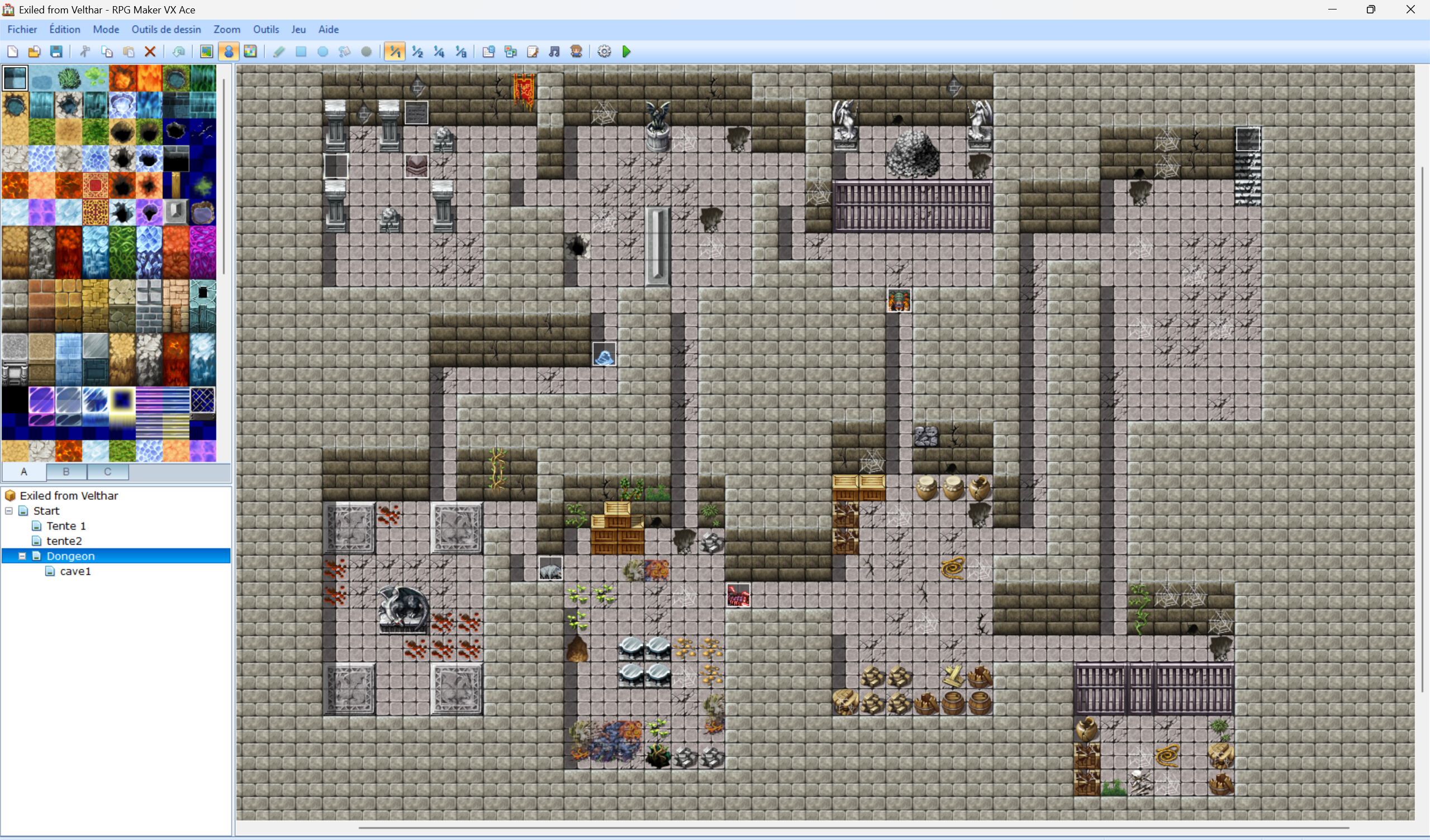
Task: Select the Exiled from Velthar project root
Action: 69,496
